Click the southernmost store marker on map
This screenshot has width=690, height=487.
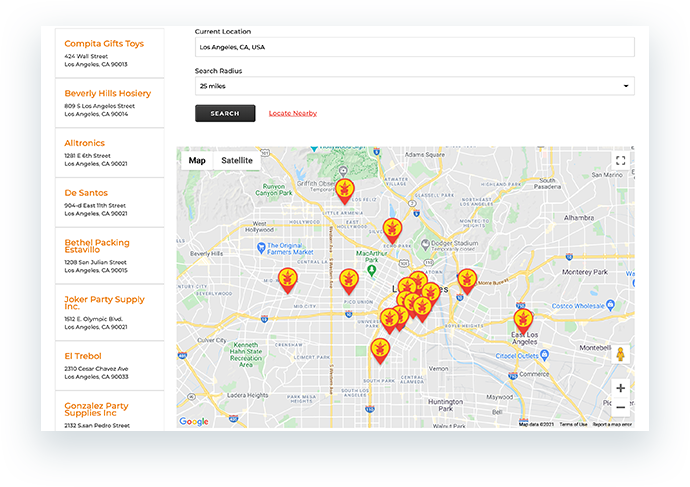[x=379, y=349]
